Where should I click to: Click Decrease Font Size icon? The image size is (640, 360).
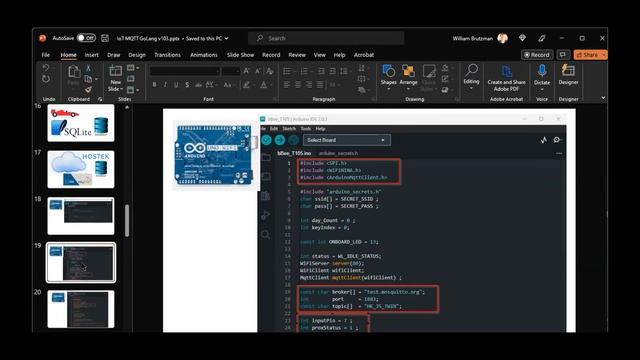coord(258,71)
